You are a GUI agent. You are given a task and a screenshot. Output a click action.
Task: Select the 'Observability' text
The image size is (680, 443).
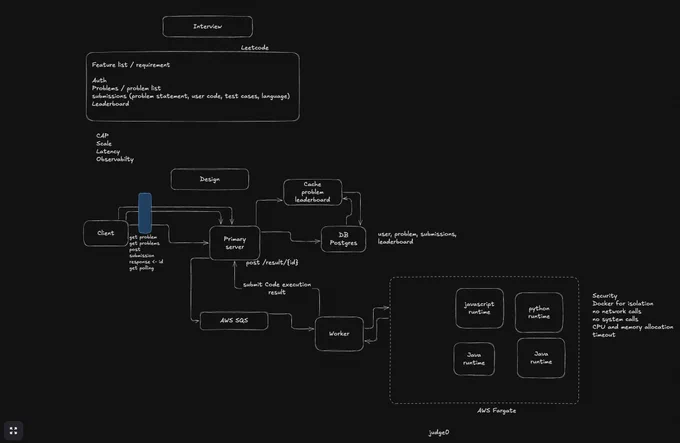click(x=115, y=159)
